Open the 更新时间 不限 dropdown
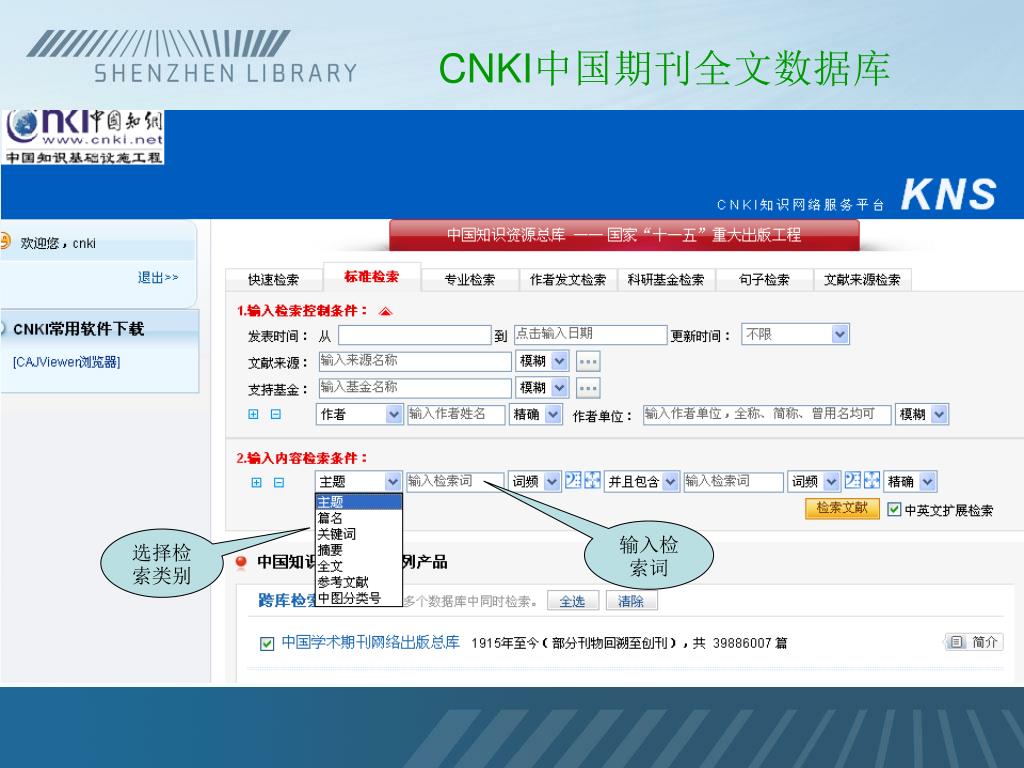The width and height of the screenshot is (1024, 768). tap(795, 334)
